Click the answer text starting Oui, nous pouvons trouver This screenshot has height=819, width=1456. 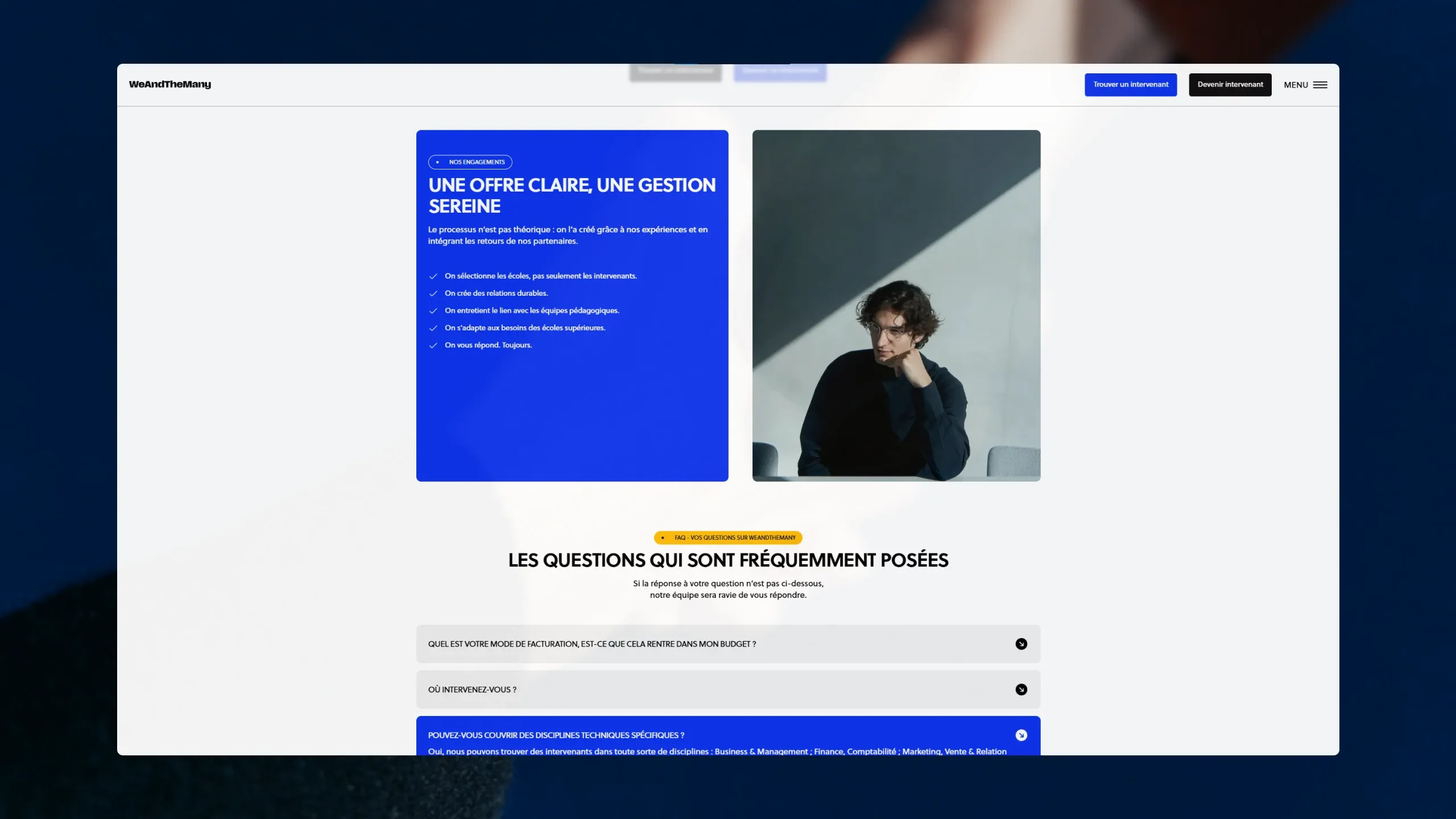point(717,751)
